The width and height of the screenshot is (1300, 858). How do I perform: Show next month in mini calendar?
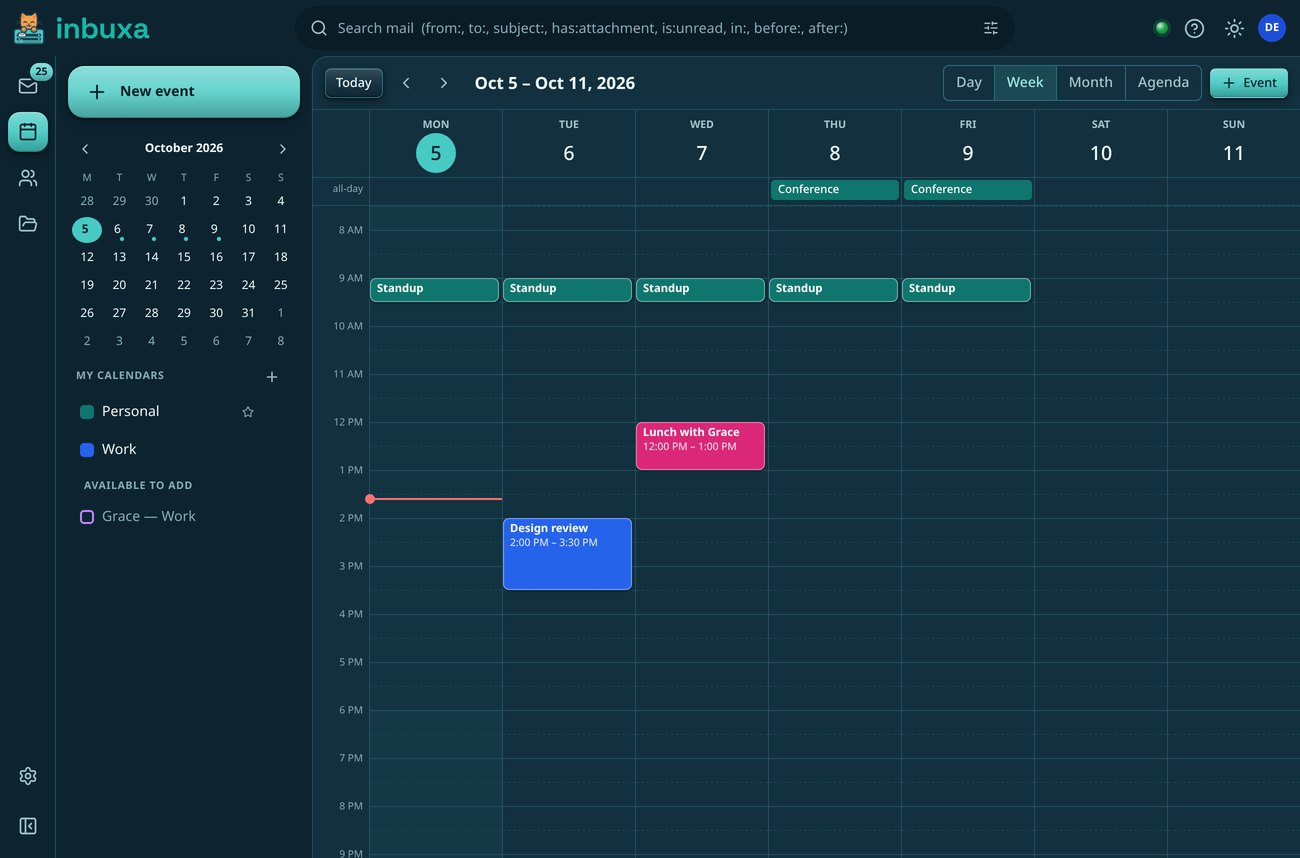[x=282, y=149]
